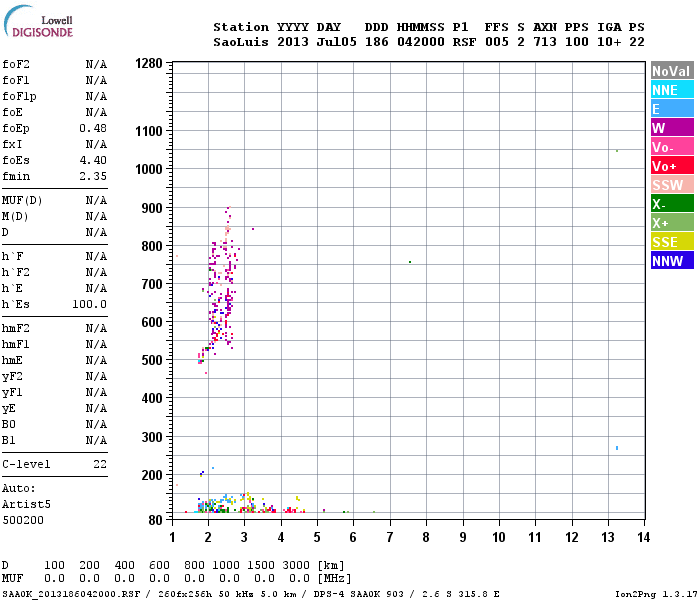Click the 1280 km height axis label
The width and height of the screenshot is (700, 600).
click(x=149, y=63)
